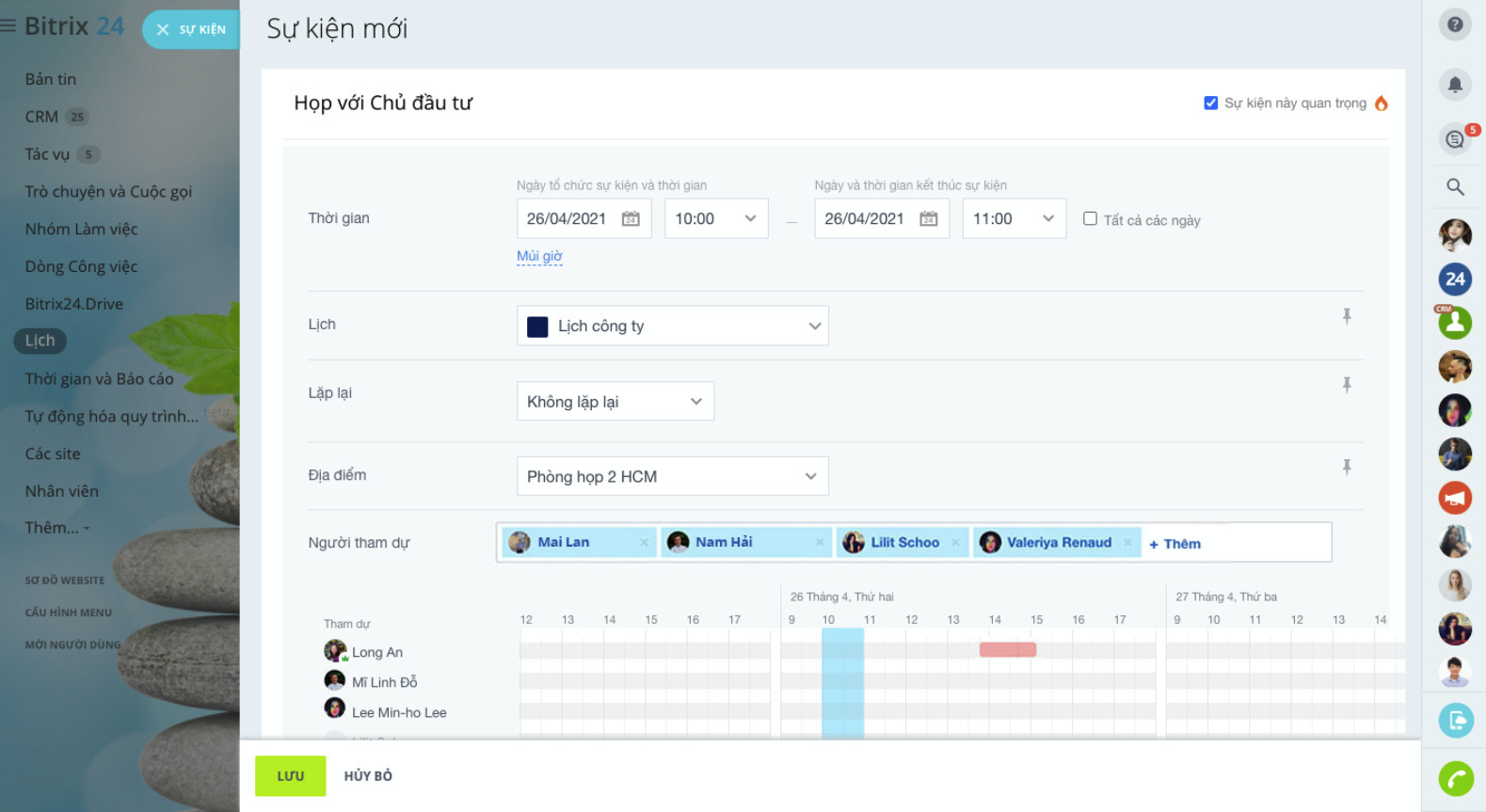The image size is (1486, 812).
Task: Open CRM in the left menu
Action: (41, 117)
